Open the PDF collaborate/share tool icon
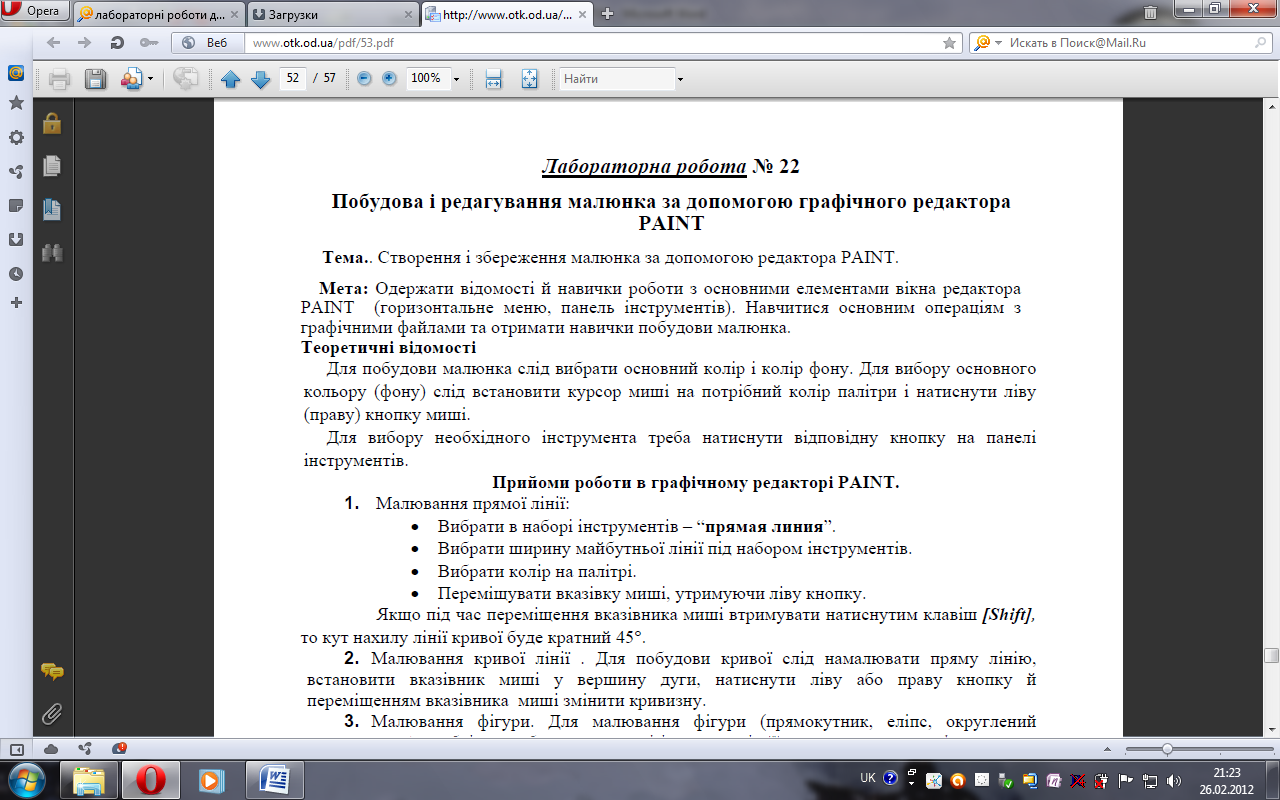1280x800 pixels. point(131,79)
